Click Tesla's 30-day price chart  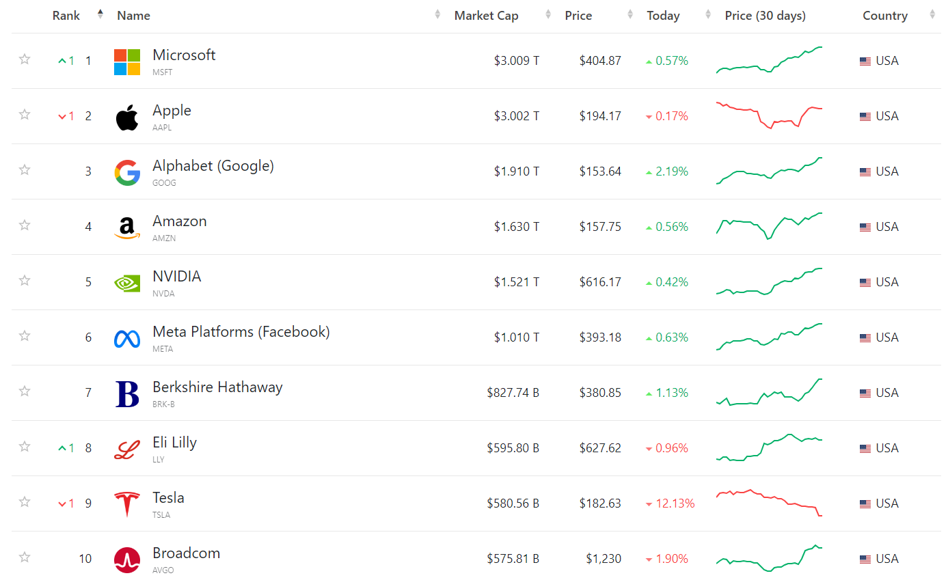point(769,502)
